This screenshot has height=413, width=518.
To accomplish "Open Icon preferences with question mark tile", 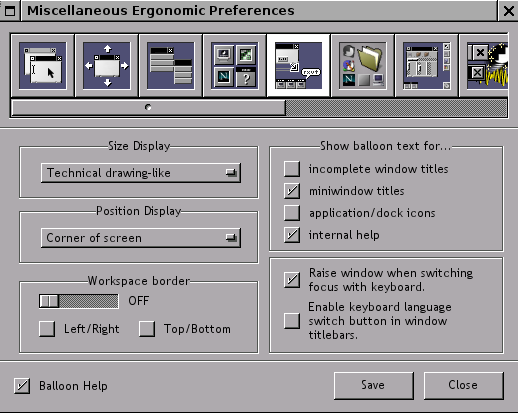I will click(235, 65).
